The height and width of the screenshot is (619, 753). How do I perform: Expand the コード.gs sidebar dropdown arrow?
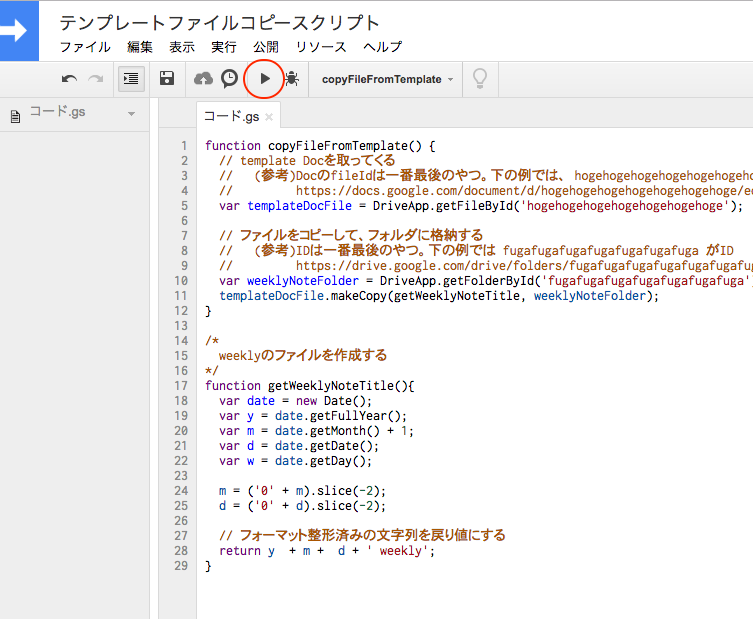point(131,114)
